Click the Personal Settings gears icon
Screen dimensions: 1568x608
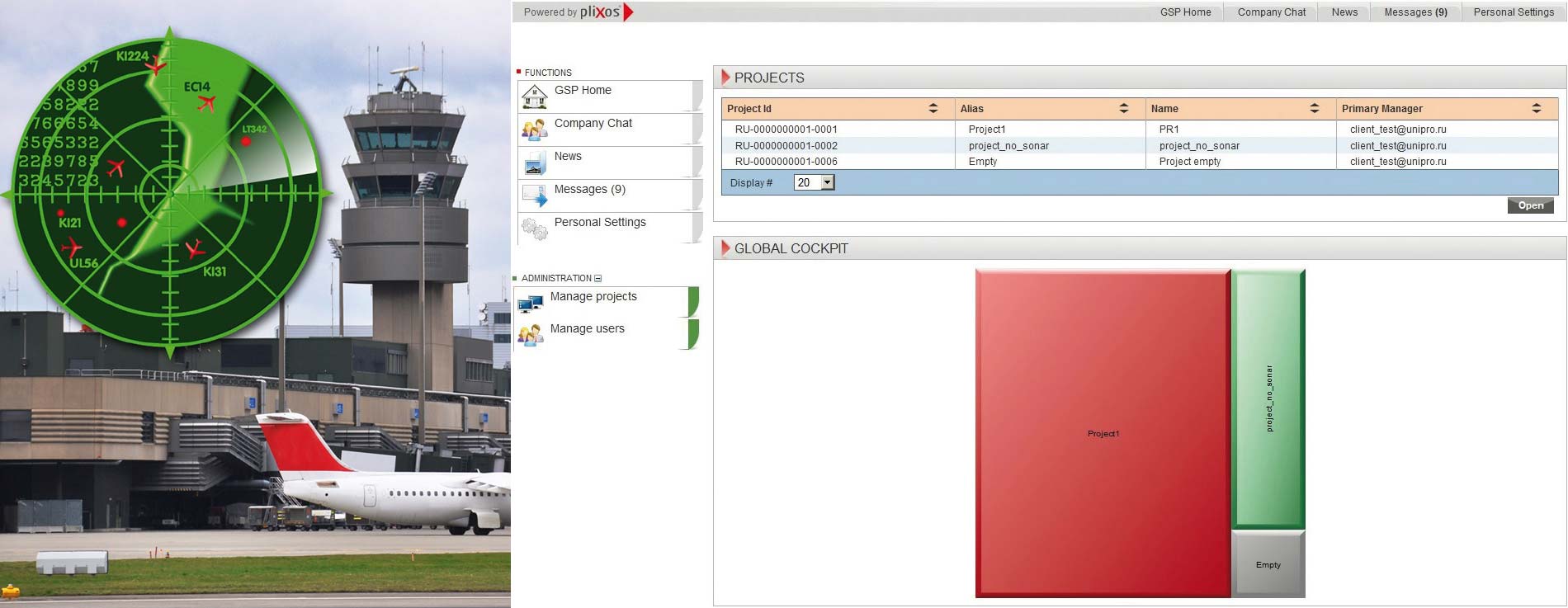point(535,229)
